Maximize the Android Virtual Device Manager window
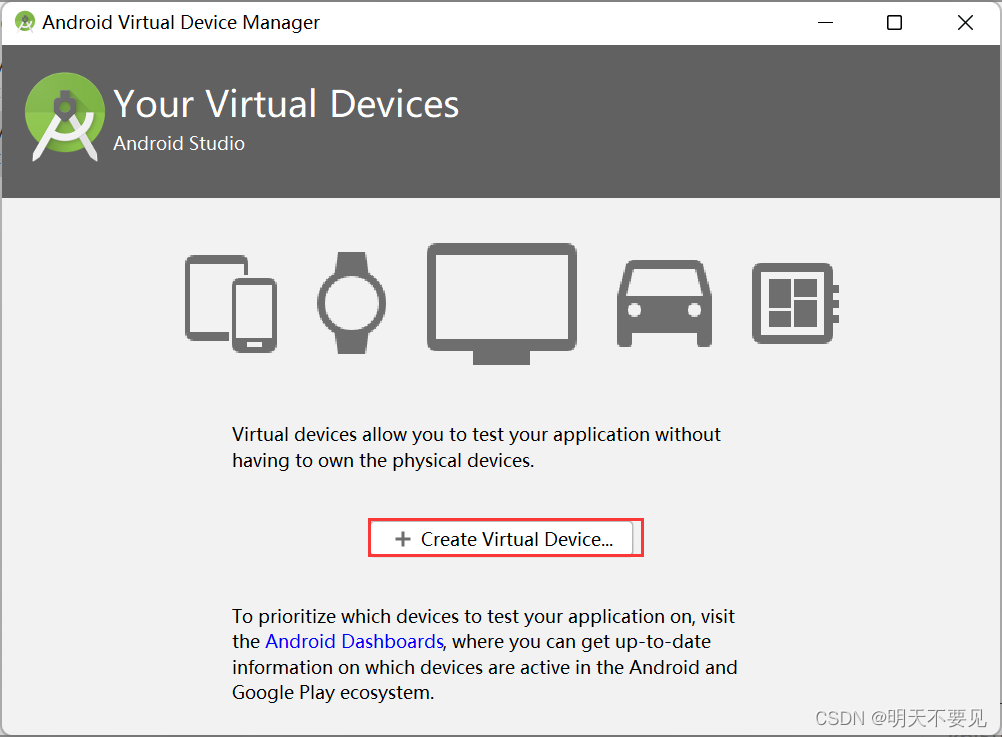Image resolution: width=1002 pixels, height=737 pixels. pos(895,22)
